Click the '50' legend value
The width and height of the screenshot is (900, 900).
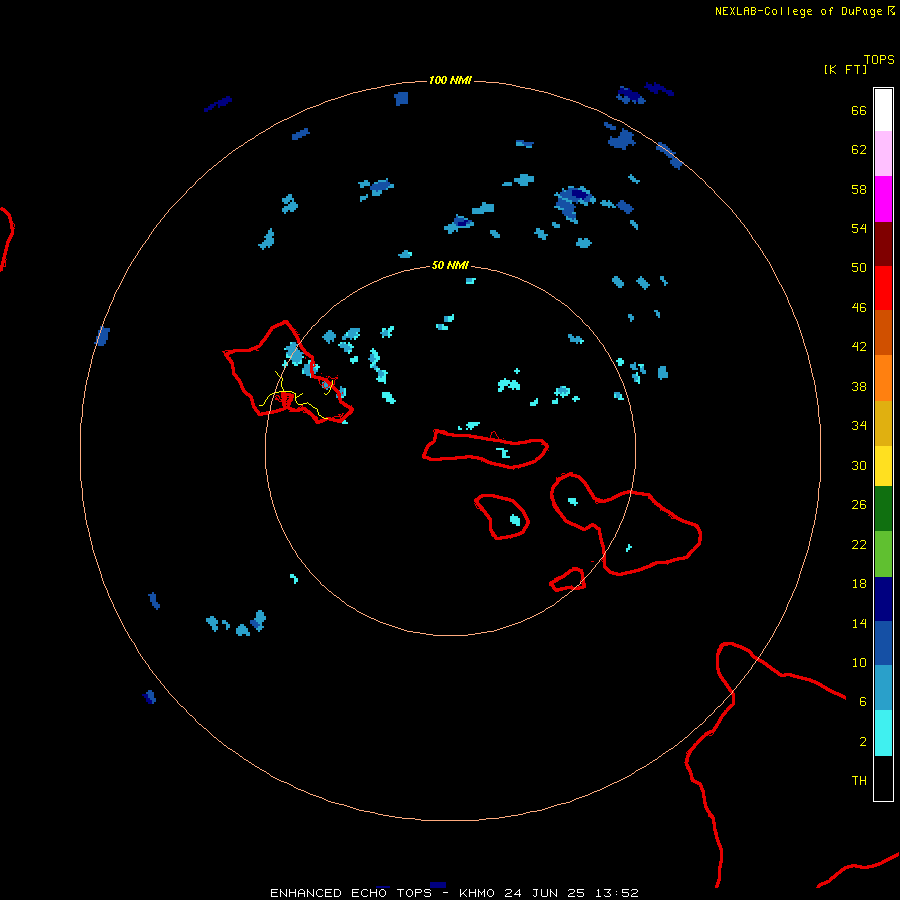pyautogui.click(x=859, y=267)
